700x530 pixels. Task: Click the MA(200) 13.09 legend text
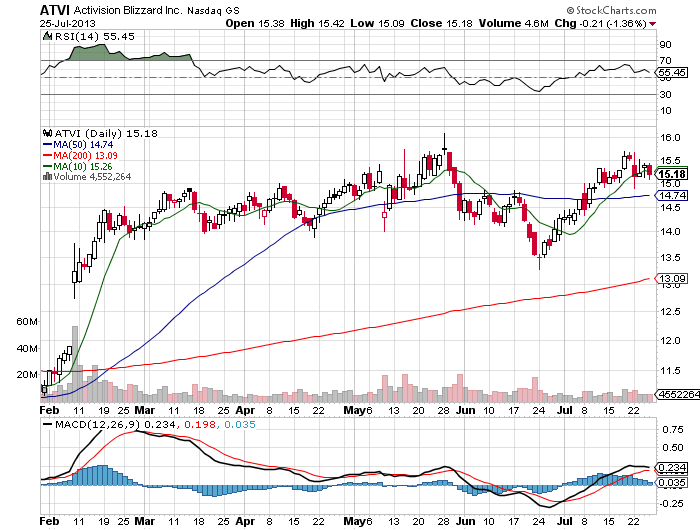coord(85,155)
